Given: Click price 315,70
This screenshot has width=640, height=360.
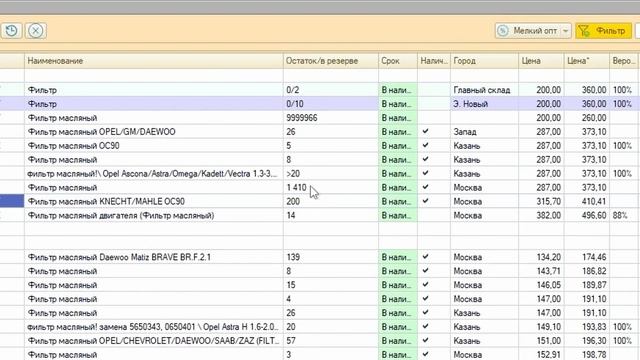Looking at the screenshot, I should pyautogui.click(x=549, y=202).
